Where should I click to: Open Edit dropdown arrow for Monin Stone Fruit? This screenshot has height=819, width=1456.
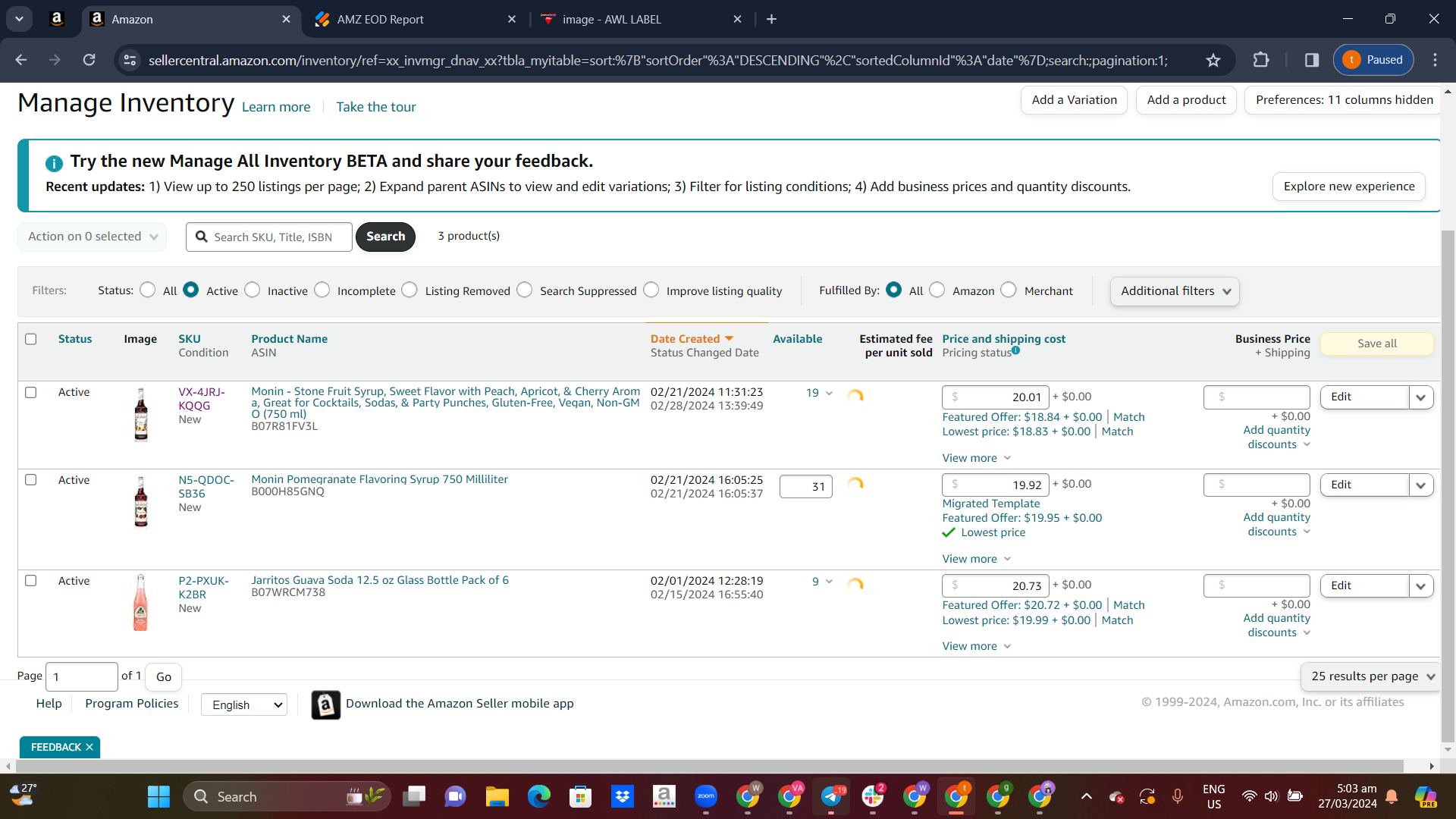1421,397
